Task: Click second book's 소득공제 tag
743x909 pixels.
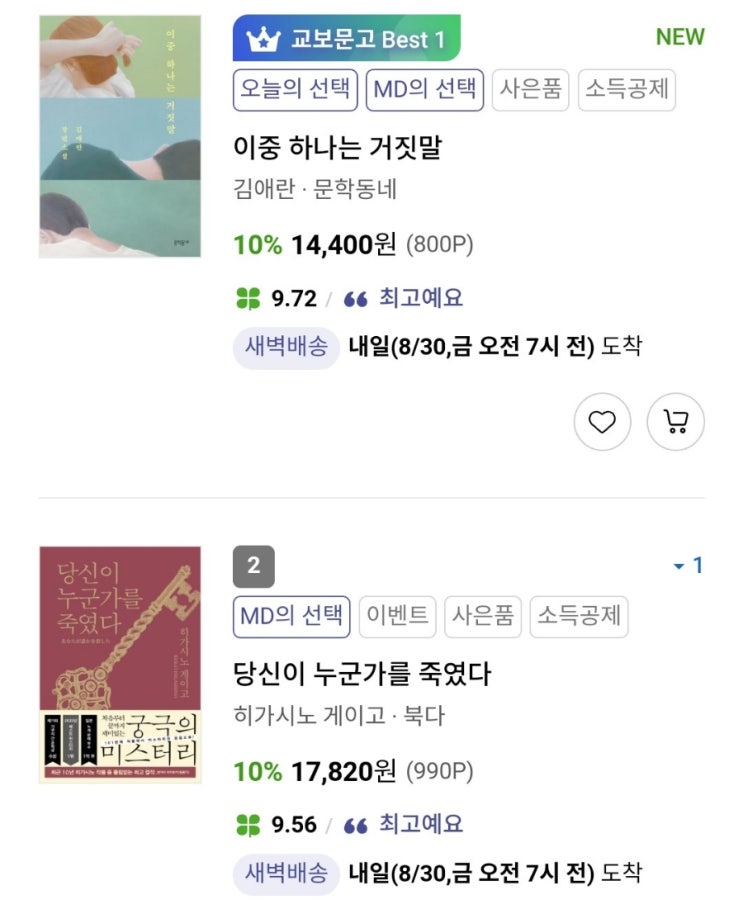Action: 579,616
